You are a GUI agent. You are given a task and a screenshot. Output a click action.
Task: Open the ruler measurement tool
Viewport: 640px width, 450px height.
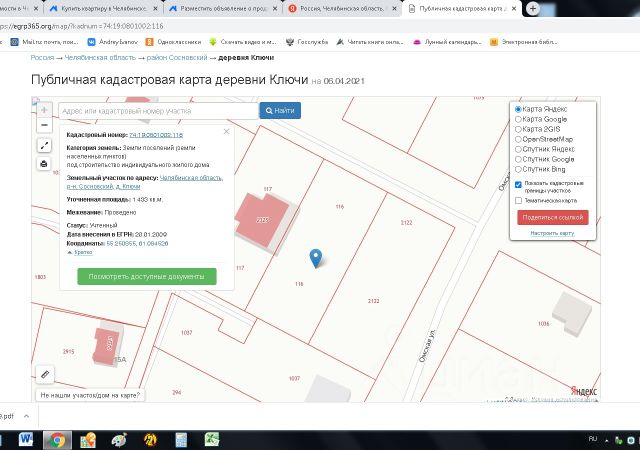click(44, 374)
